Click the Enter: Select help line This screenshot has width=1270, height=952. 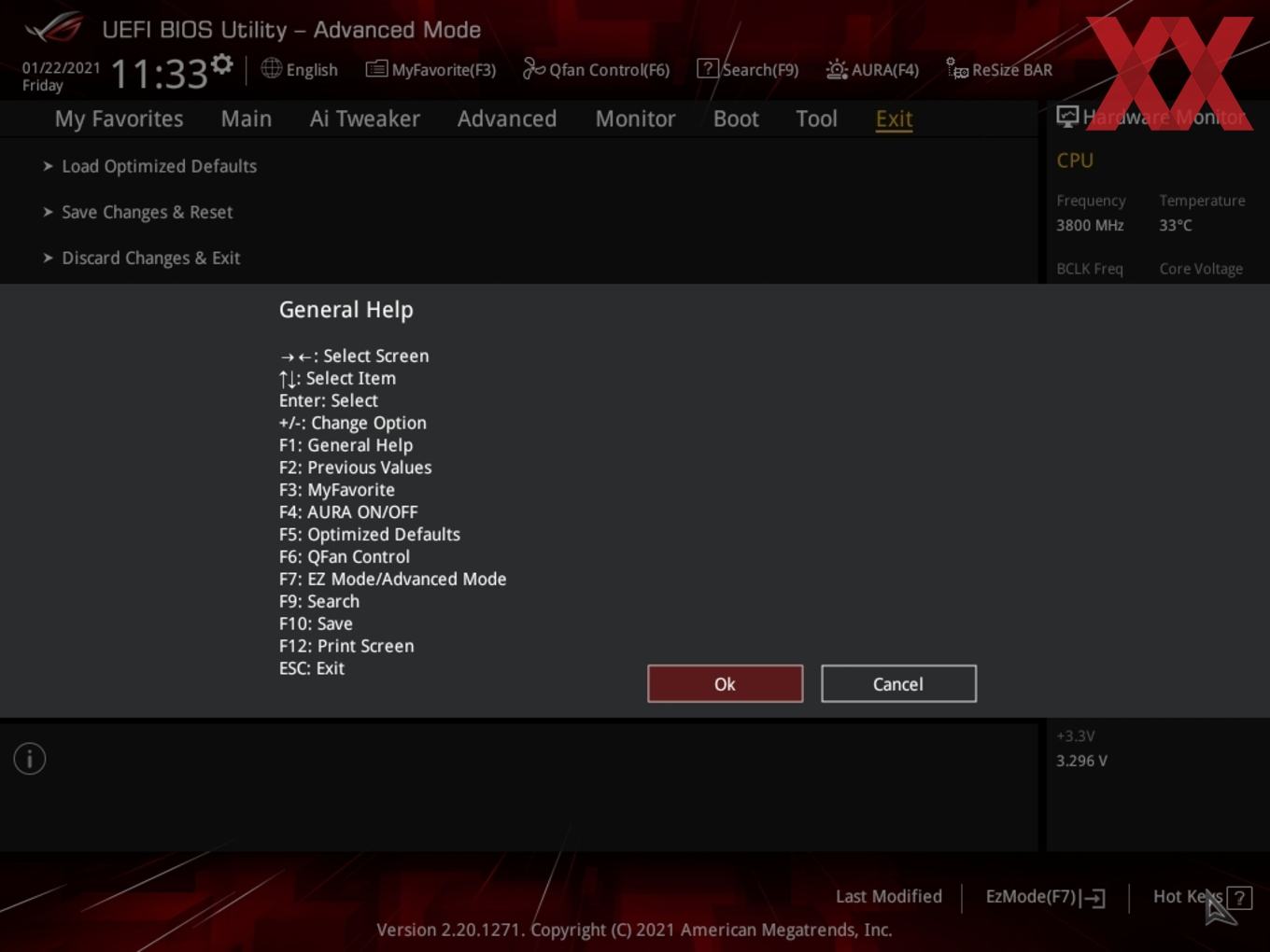pyautogui.click(x=328, y=399)
